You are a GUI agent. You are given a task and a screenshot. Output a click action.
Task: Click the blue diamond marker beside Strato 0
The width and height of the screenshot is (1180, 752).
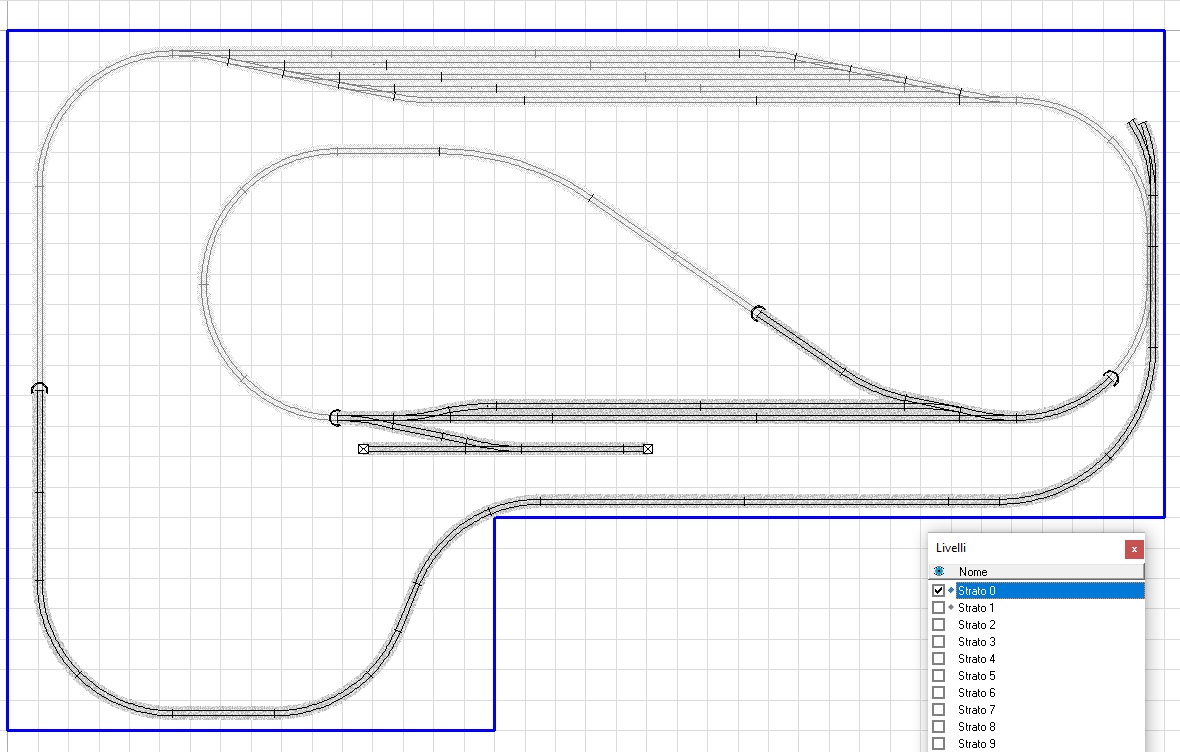click(x=950, y=590)
